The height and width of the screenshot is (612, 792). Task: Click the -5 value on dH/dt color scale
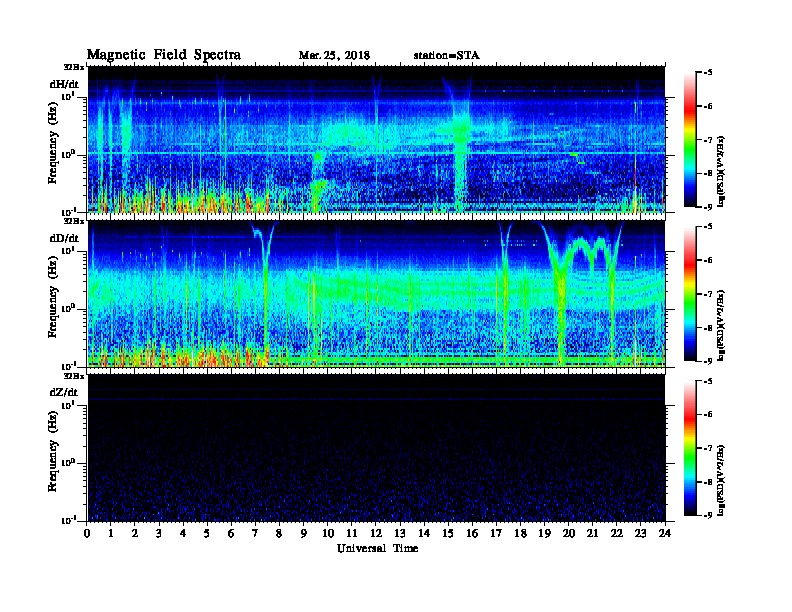click(708, 73)
